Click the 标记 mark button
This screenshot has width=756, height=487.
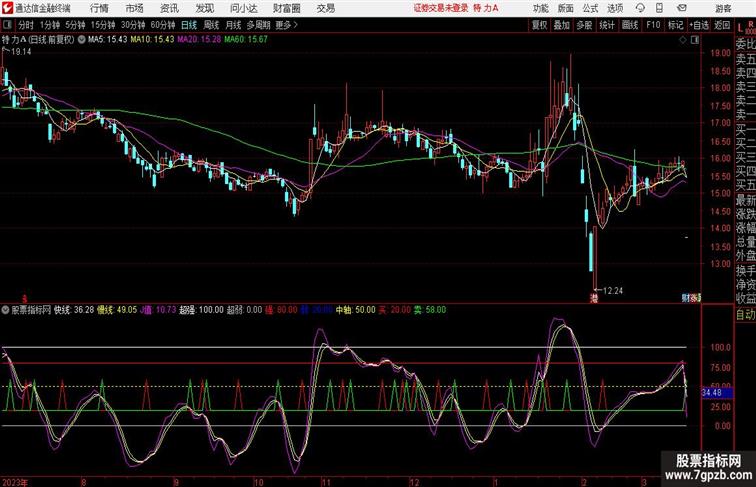pos(675,25)
